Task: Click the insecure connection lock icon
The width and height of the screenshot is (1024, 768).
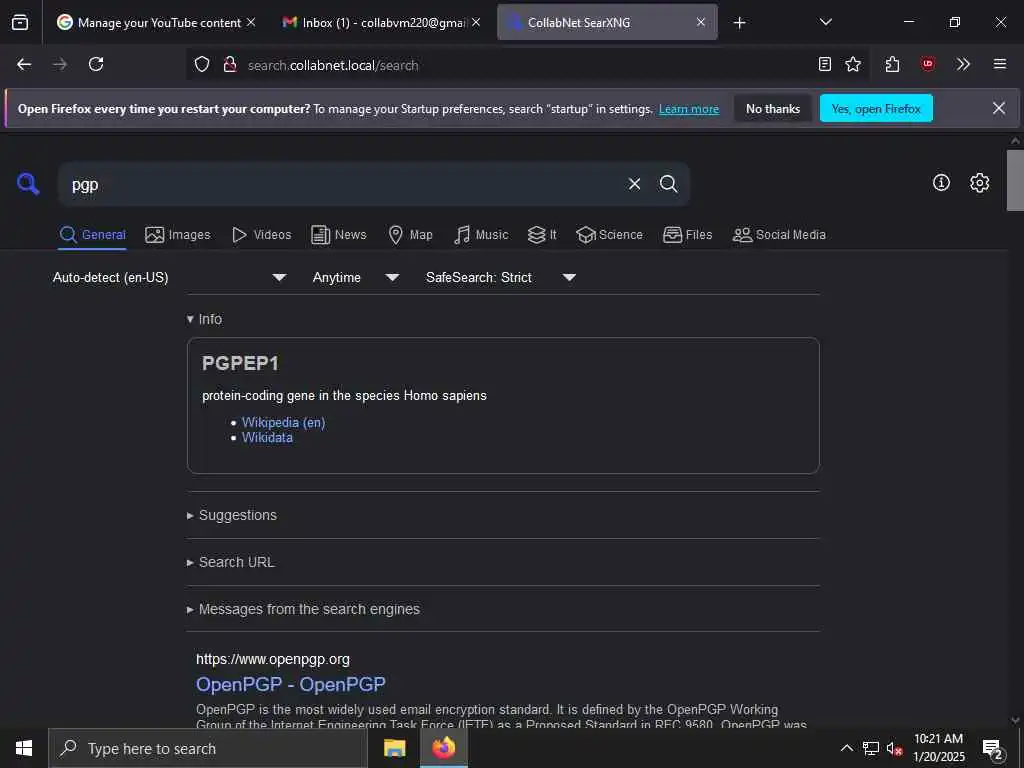Action: [x=230, y=64]
